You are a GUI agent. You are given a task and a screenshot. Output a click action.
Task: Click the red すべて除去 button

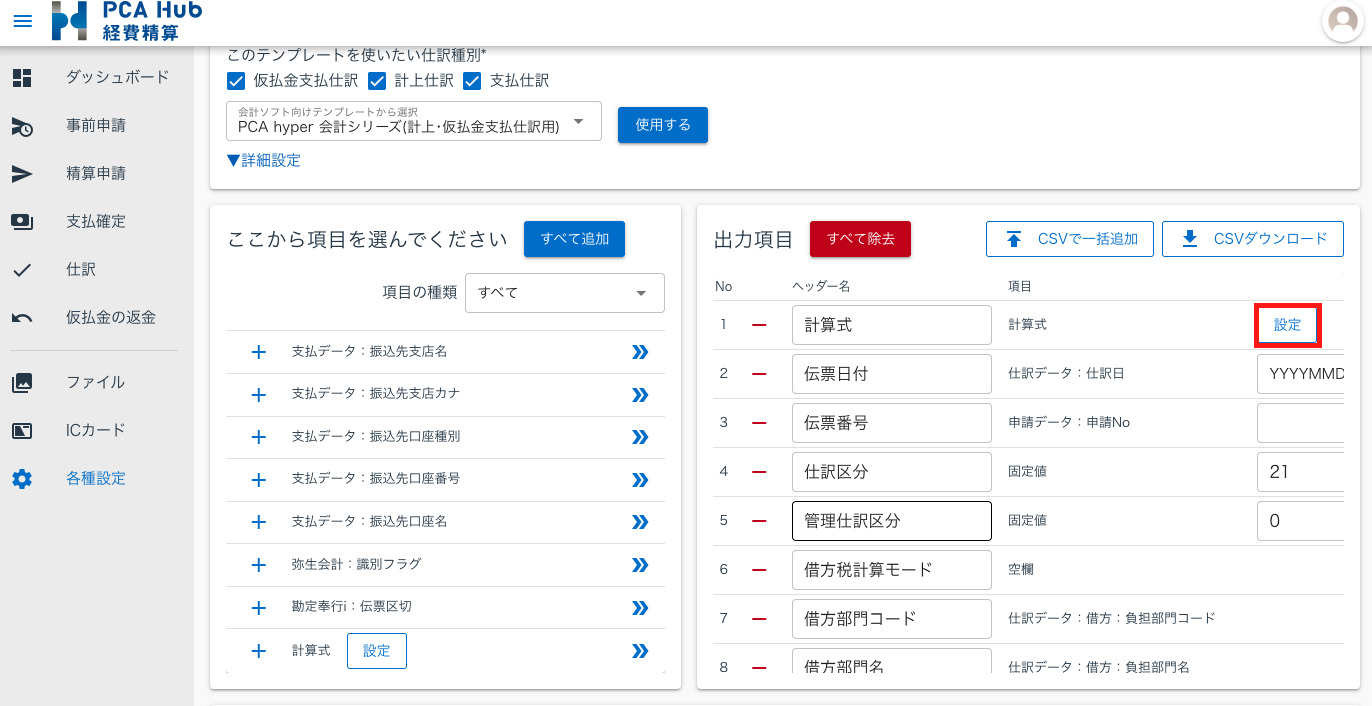pyautogui.click(x=860, y=239)
